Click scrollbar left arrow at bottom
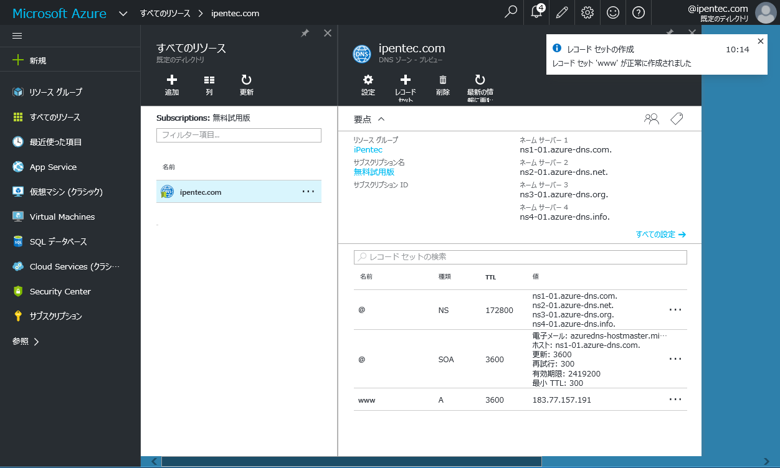 (x=154, y=462)
